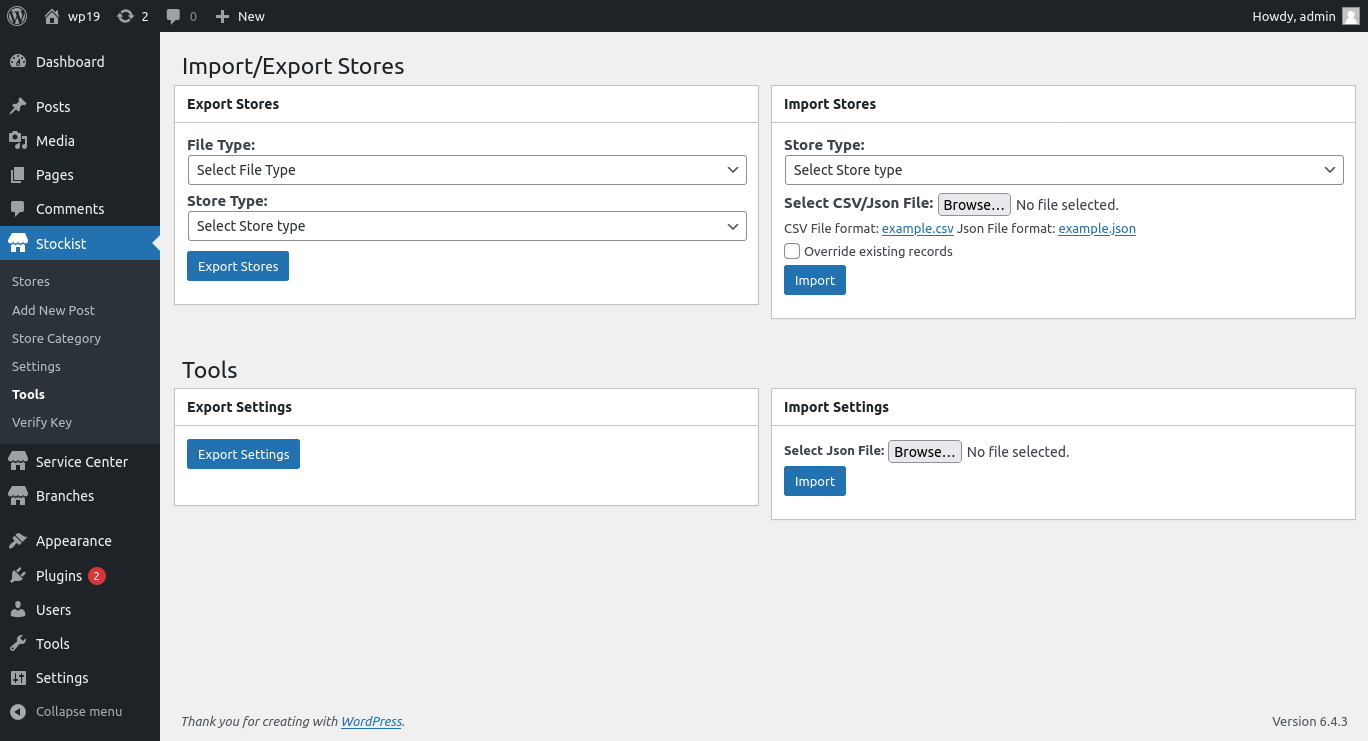Open Media library icon in sidebar
This screenshot has height=741, width=1368.
coord(18,141)
